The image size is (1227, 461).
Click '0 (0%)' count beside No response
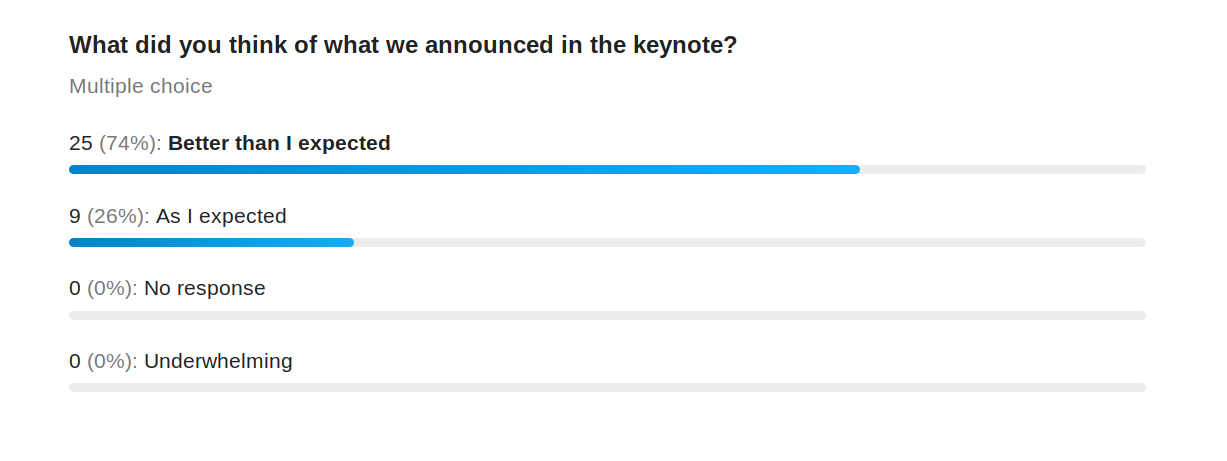coord(103,289)
